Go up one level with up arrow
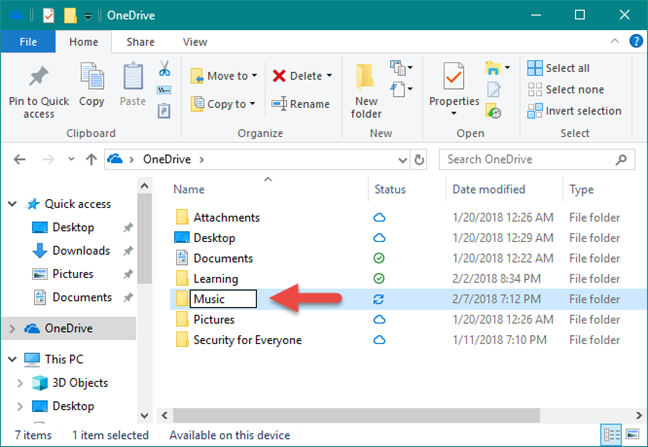 [91, 159]
